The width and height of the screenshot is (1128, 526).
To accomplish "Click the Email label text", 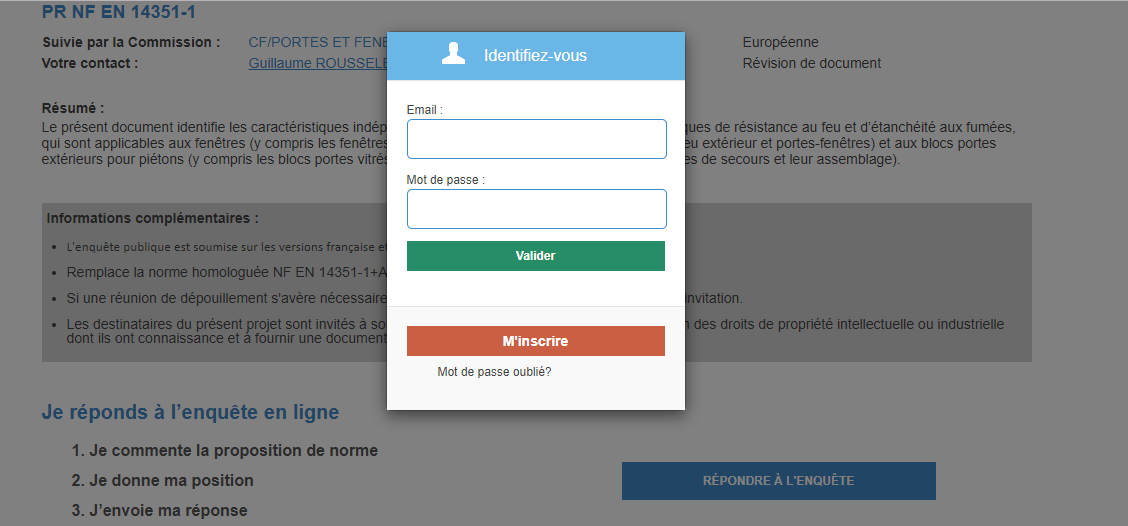I will (x=424, y=110).
